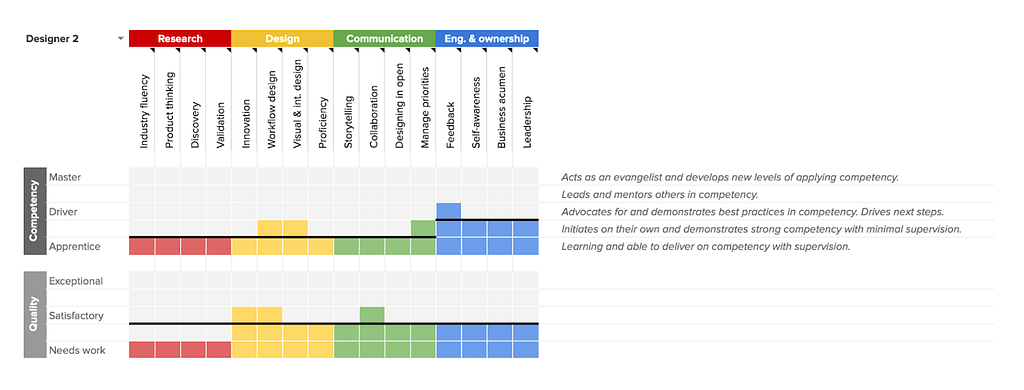Click the blue Feedback cell in Driver row

[x=449, y=211]
